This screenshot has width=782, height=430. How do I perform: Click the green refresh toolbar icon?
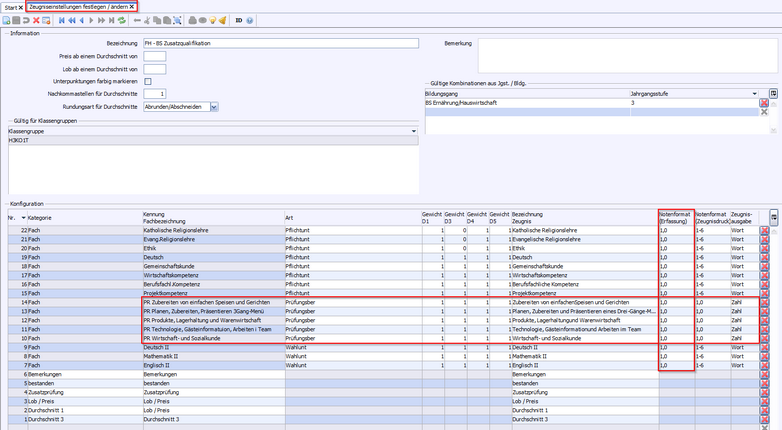click(122, 19)
